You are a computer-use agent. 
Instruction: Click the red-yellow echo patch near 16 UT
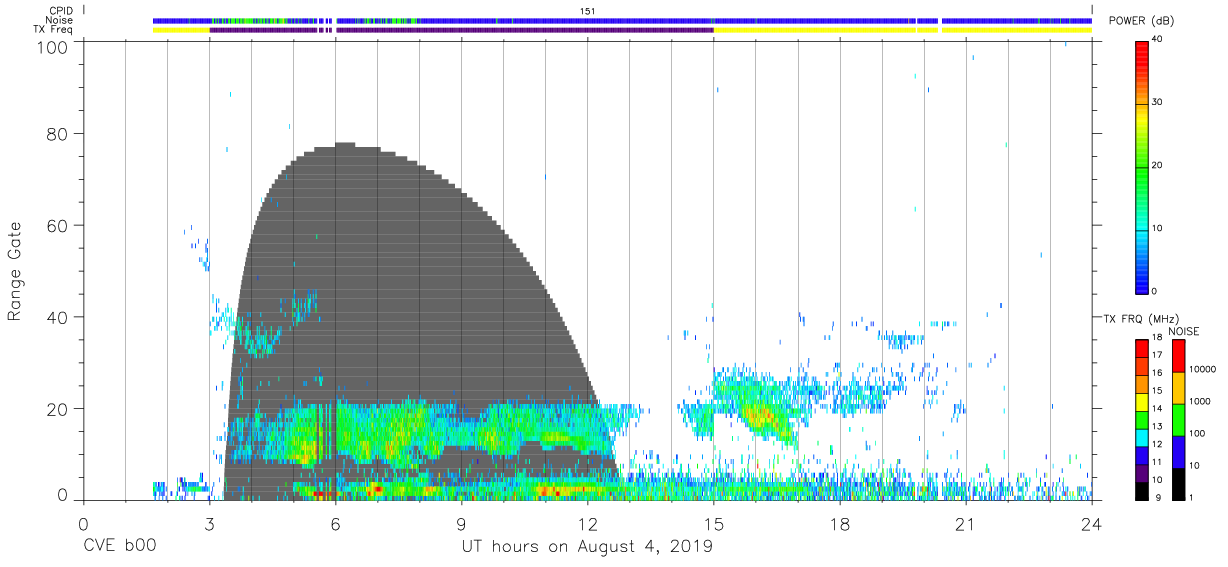[762, 414]
